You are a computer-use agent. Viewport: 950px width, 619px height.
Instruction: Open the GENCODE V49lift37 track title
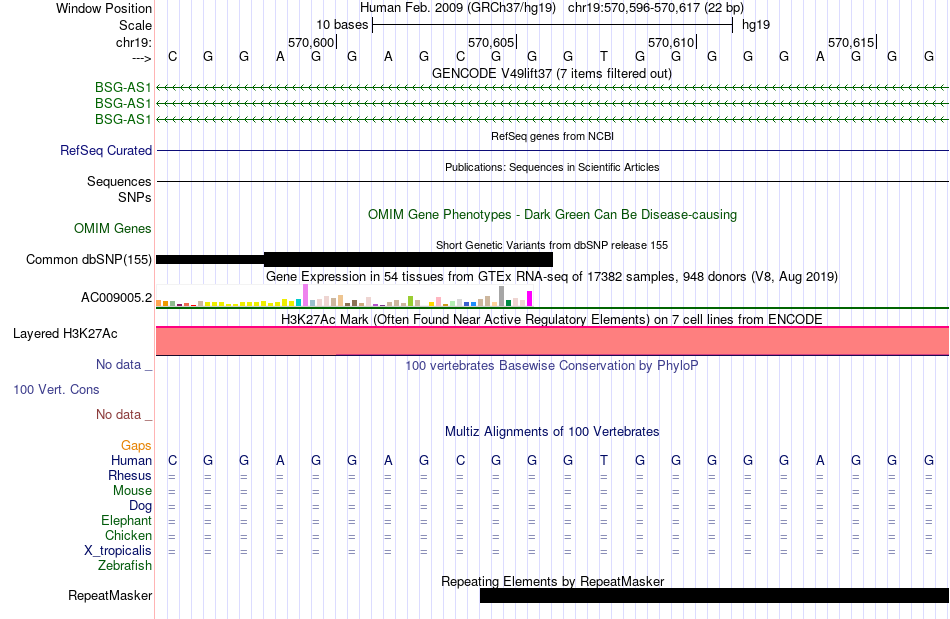coord(551,74)
